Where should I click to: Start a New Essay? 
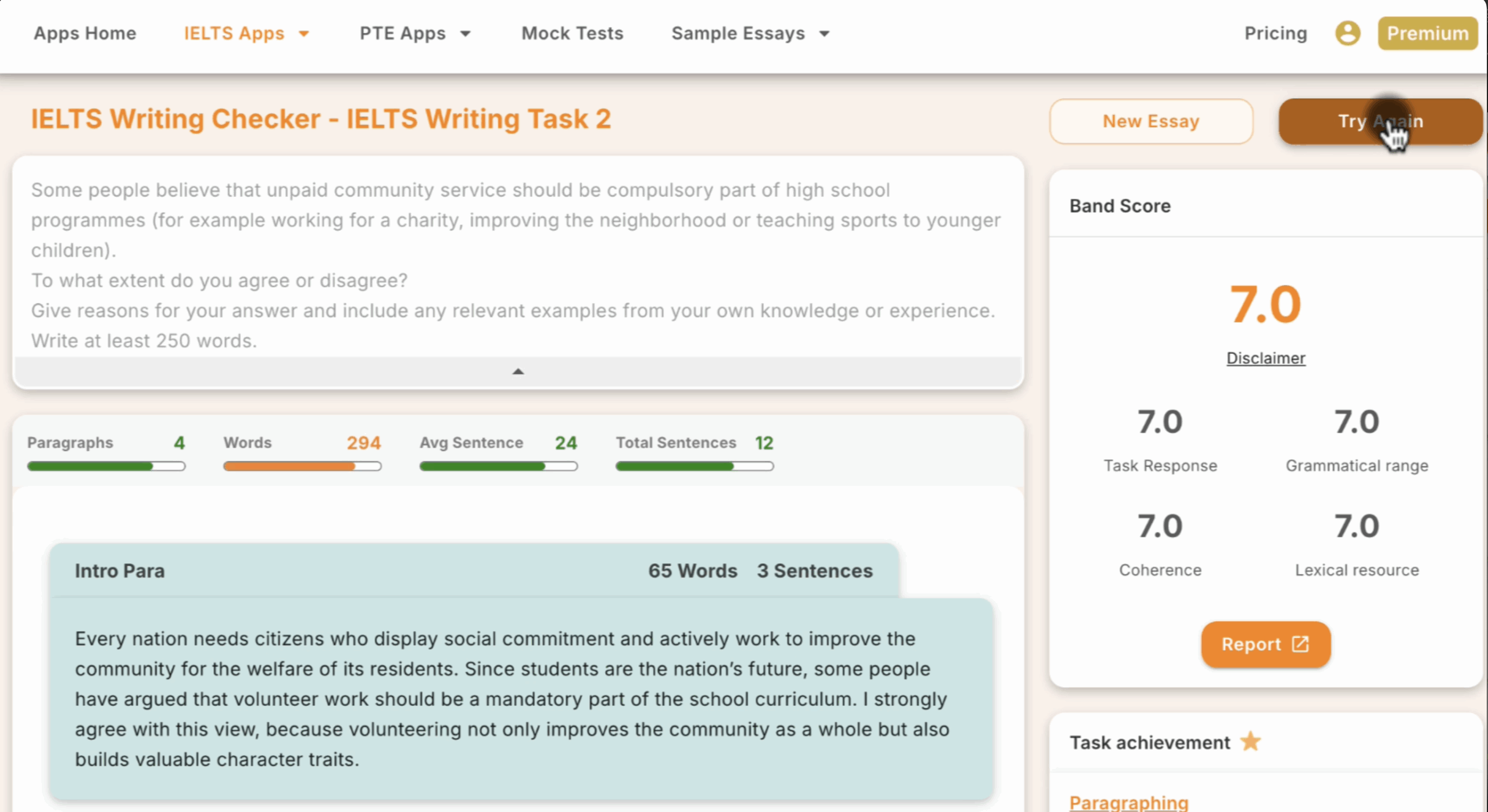[1151, 121]
